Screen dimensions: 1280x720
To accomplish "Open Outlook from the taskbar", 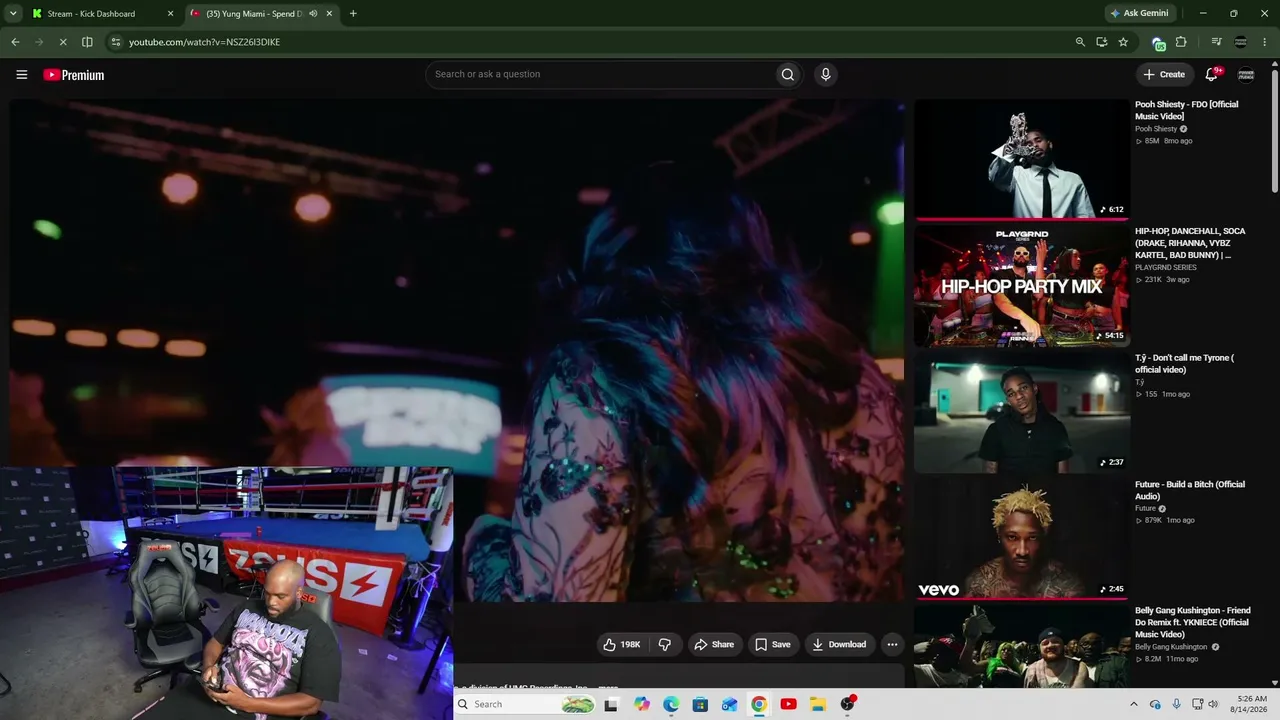I will (729, 704).
